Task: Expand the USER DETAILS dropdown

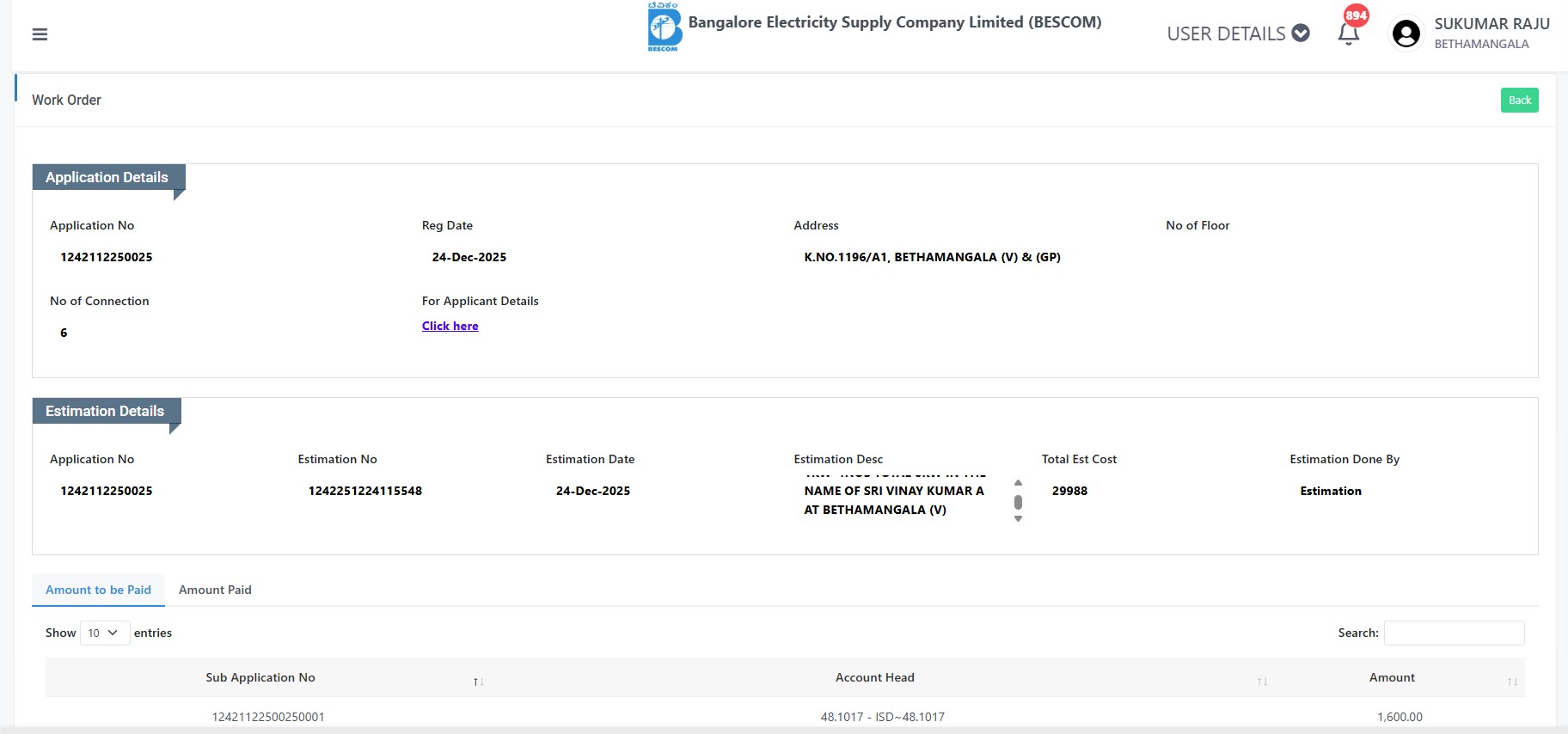Action: 1238,34
